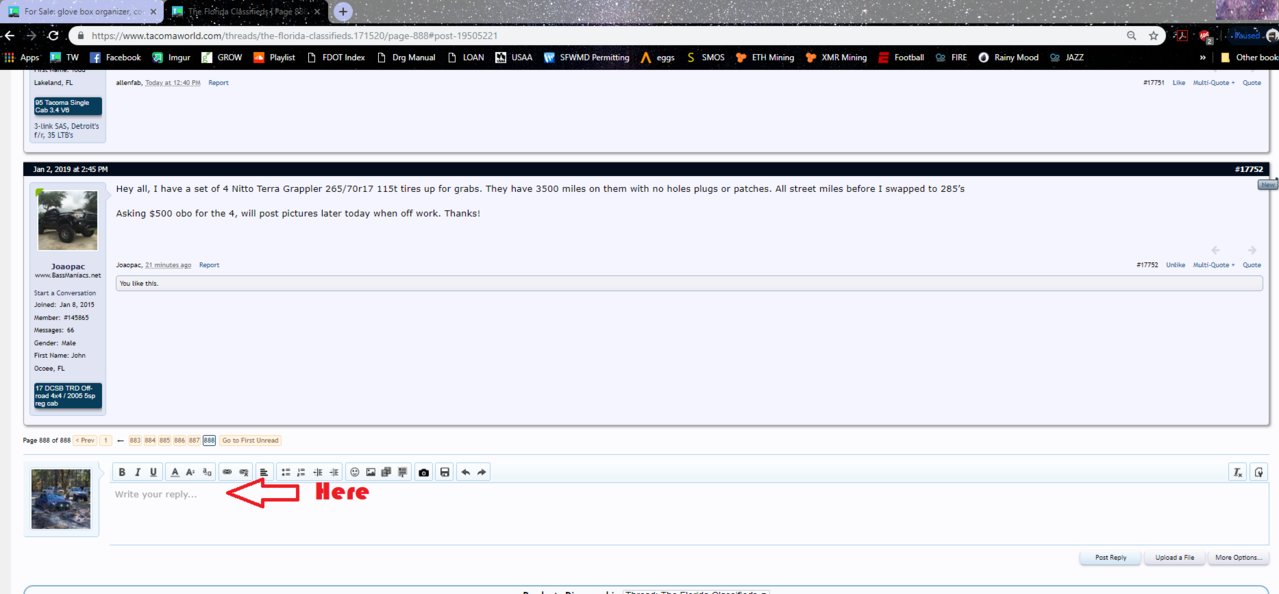Multi-Quote Joaopac's post #17752
Viewport: 1279px width, 594px height.
1213,265
